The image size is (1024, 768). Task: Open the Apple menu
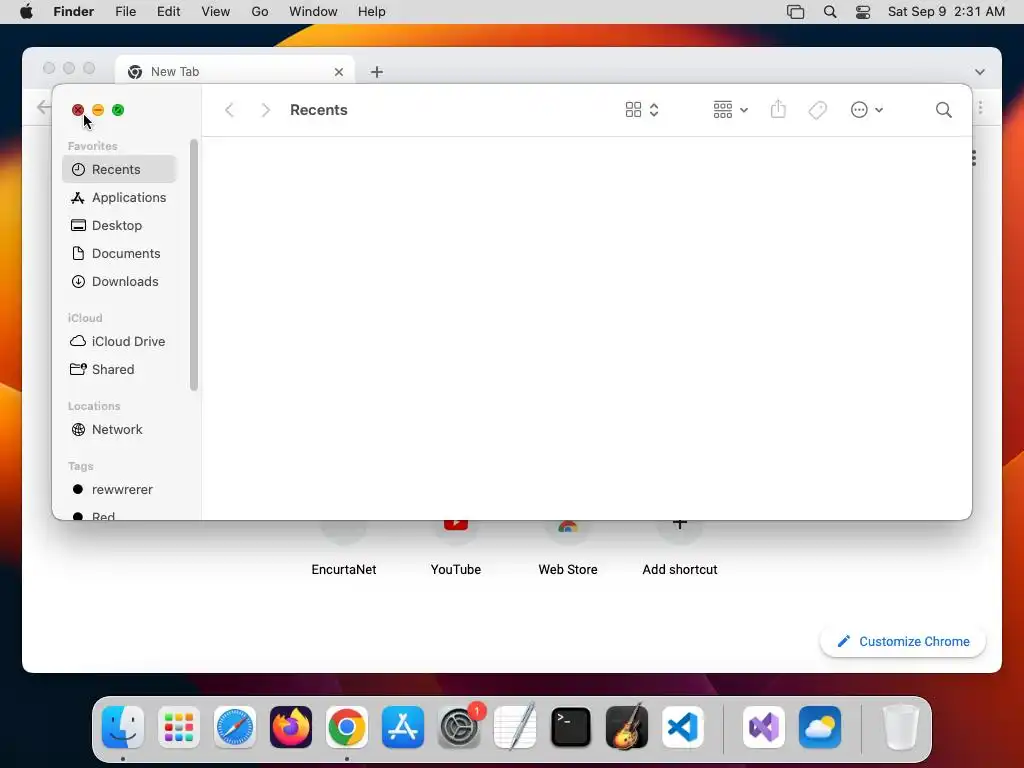(26, 12)
